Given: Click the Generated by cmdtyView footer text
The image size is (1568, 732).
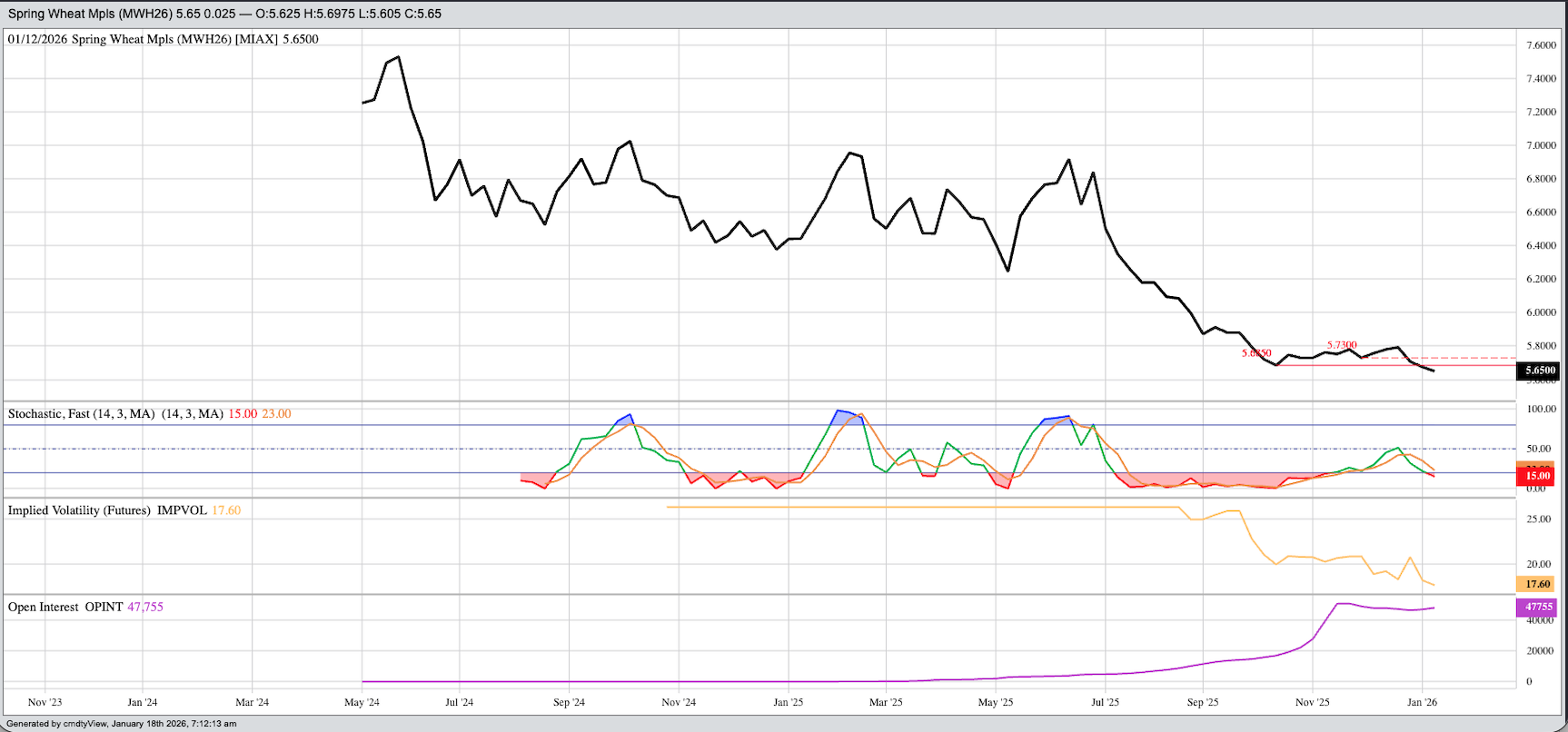Looking at the screenshot, I should coord(121,724).
